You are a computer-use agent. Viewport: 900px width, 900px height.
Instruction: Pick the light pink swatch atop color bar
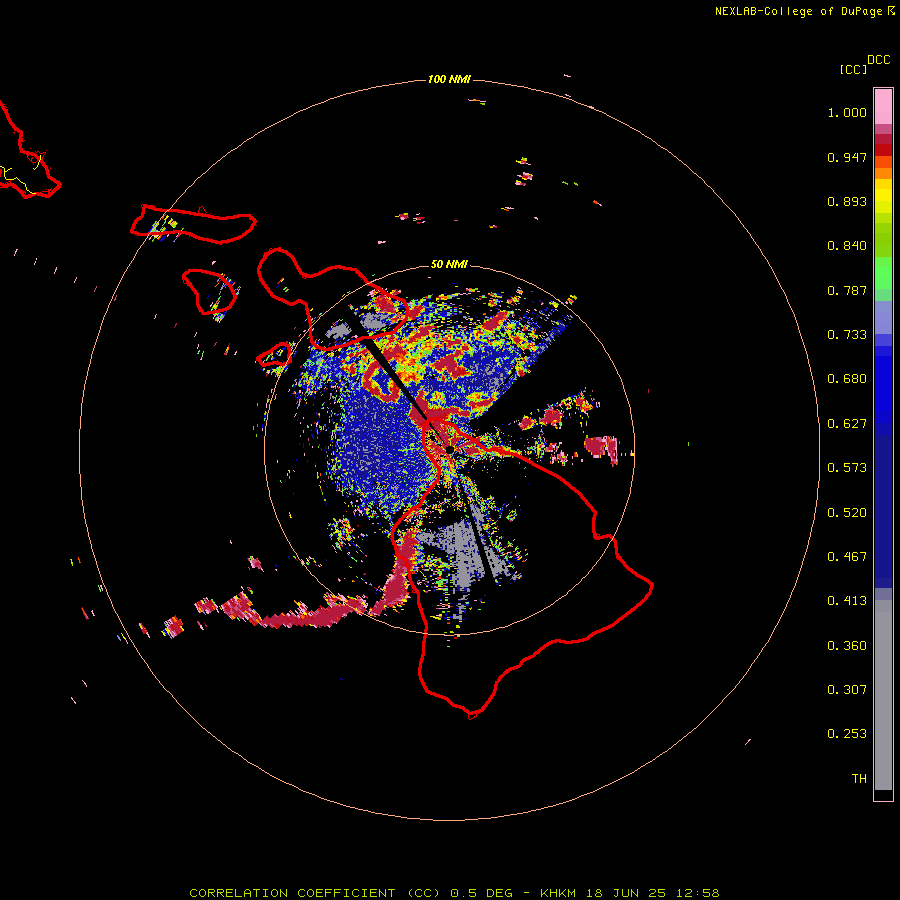(x=883, y=107)
